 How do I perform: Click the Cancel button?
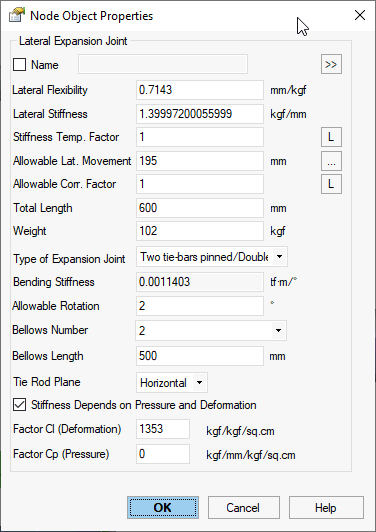point(244,508)
